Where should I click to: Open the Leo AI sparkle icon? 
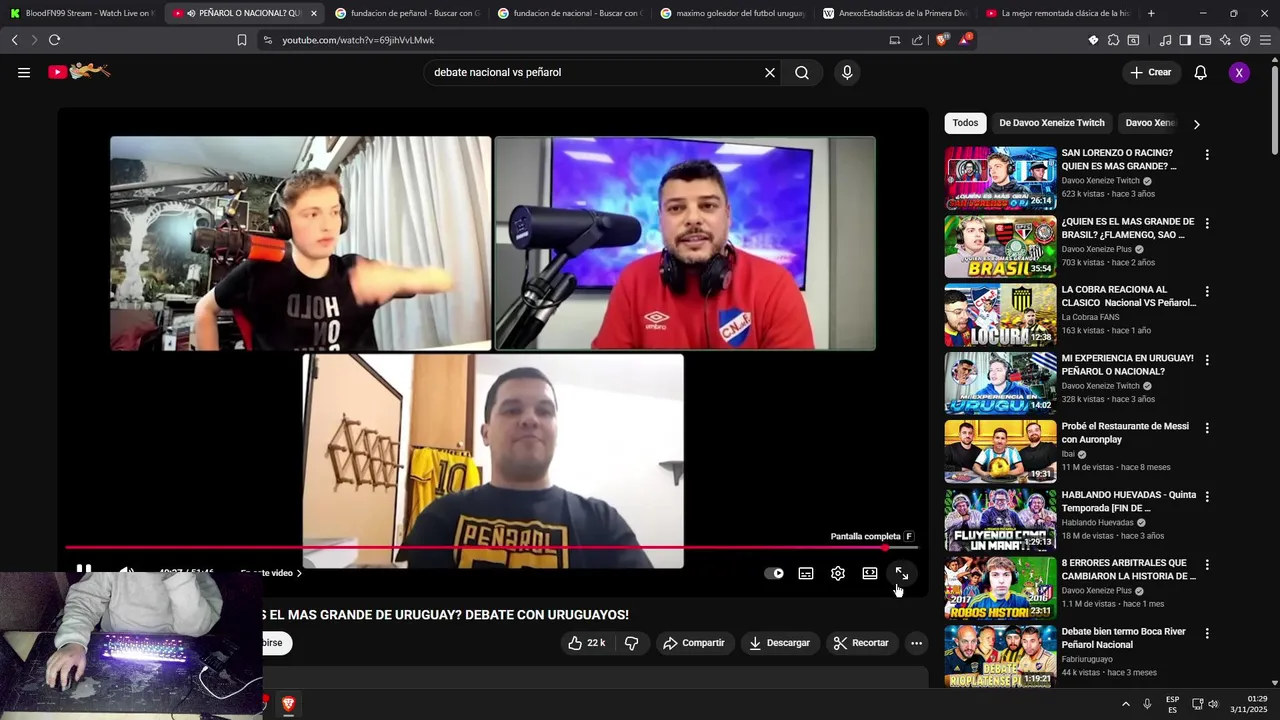(x=1225, y=40)
